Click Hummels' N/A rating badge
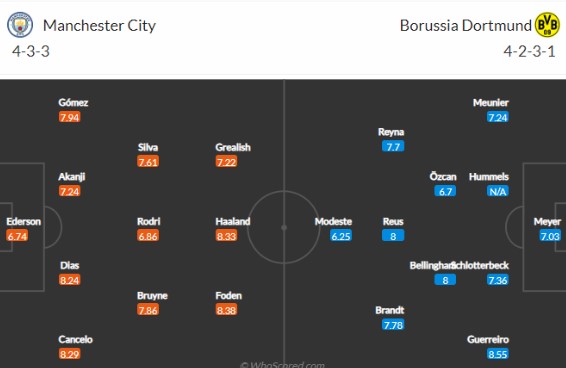This screenshot has height=368, width=566. (x=497, y=191)
